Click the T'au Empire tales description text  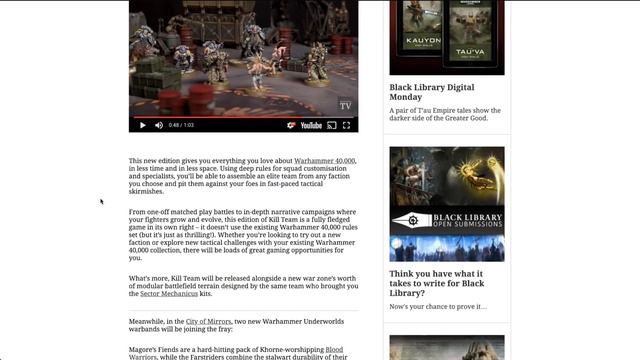coord(445,114)
